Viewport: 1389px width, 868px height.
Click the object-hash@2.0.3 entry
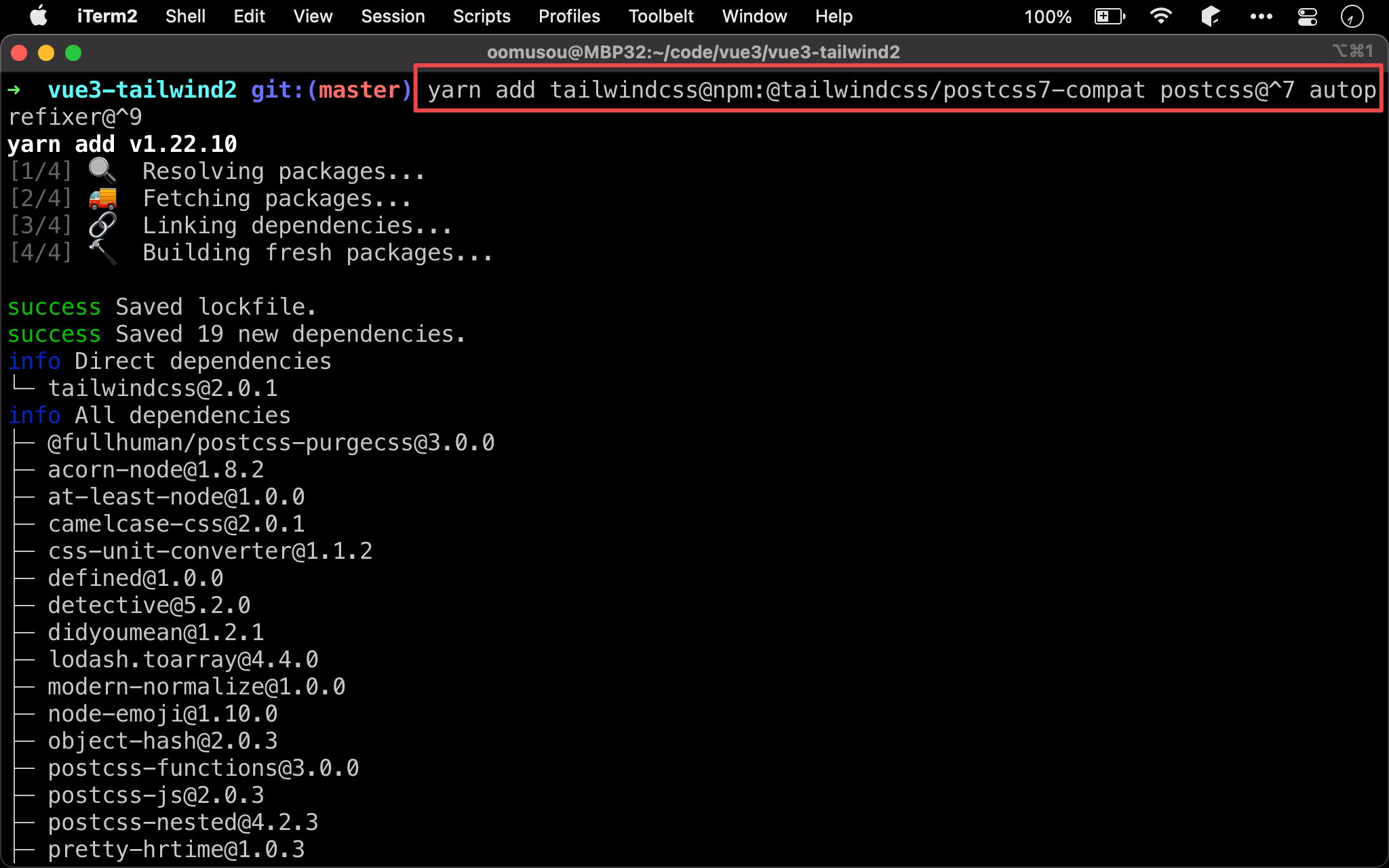[x=163, y=741]
